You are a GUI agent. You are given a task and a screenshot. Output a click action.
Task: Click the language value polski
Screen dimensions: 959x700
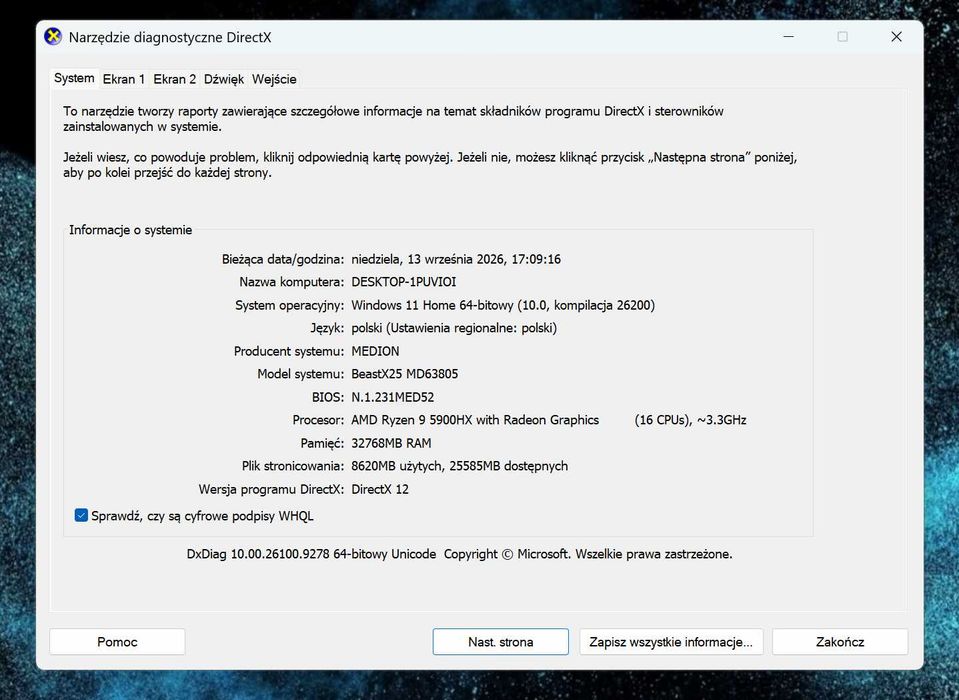454,328
